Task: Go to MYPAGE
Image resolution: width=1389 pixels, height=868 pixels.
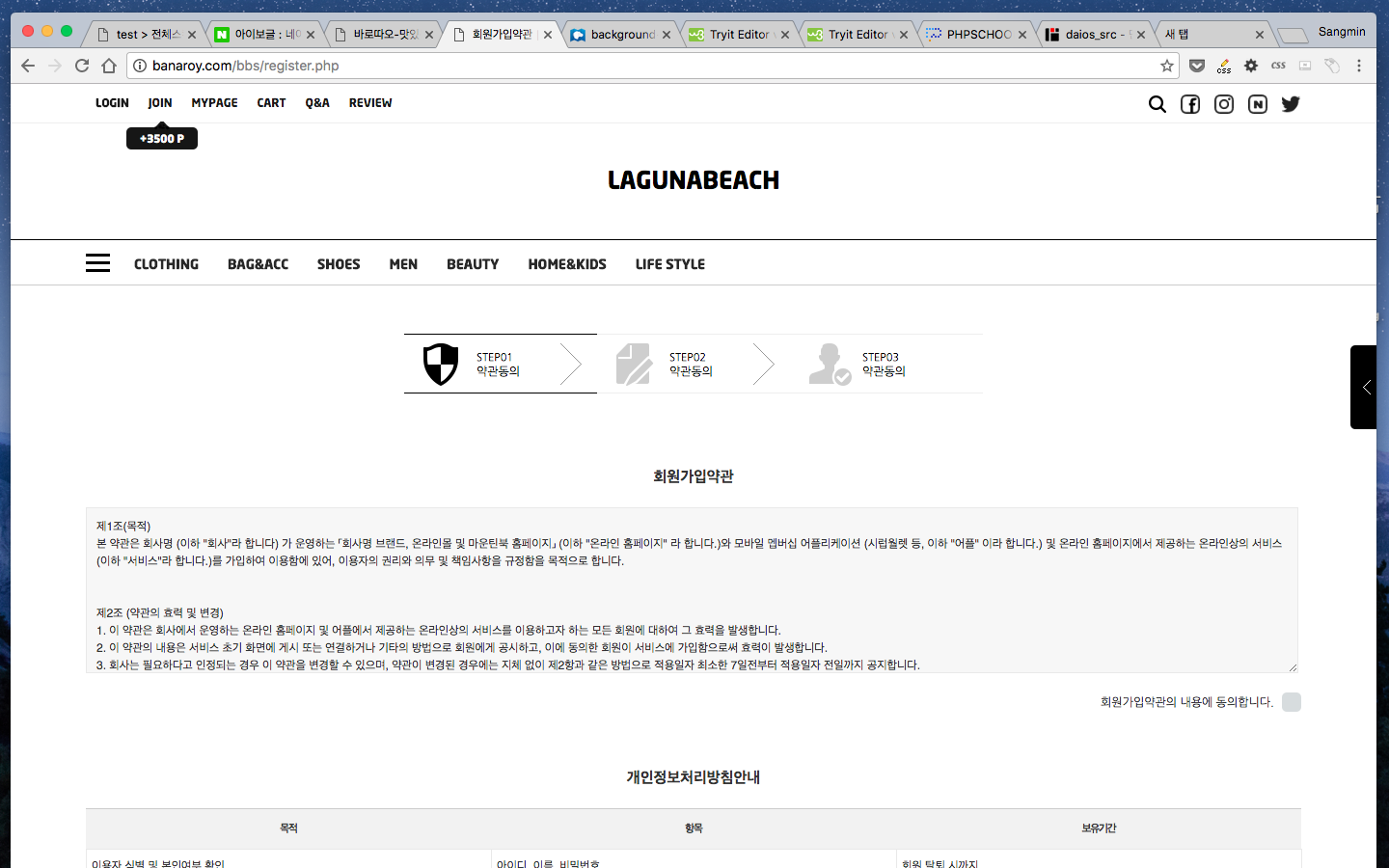Action: point(214,103)
